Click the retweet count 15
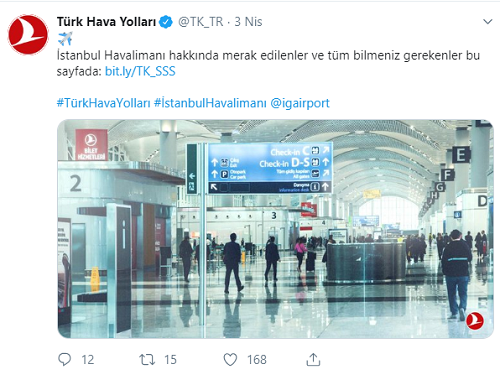 click(x=170, y=360)
